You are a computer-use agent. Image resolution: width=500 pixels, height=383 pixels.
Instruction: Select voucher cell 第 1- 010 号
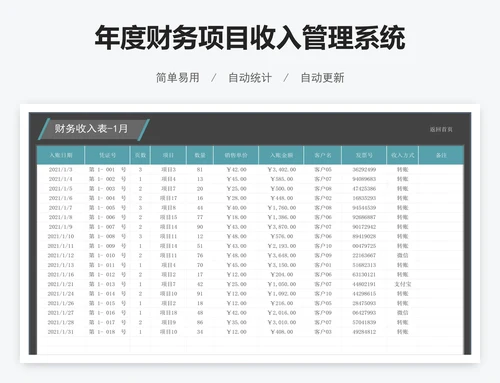pos(107,255)
